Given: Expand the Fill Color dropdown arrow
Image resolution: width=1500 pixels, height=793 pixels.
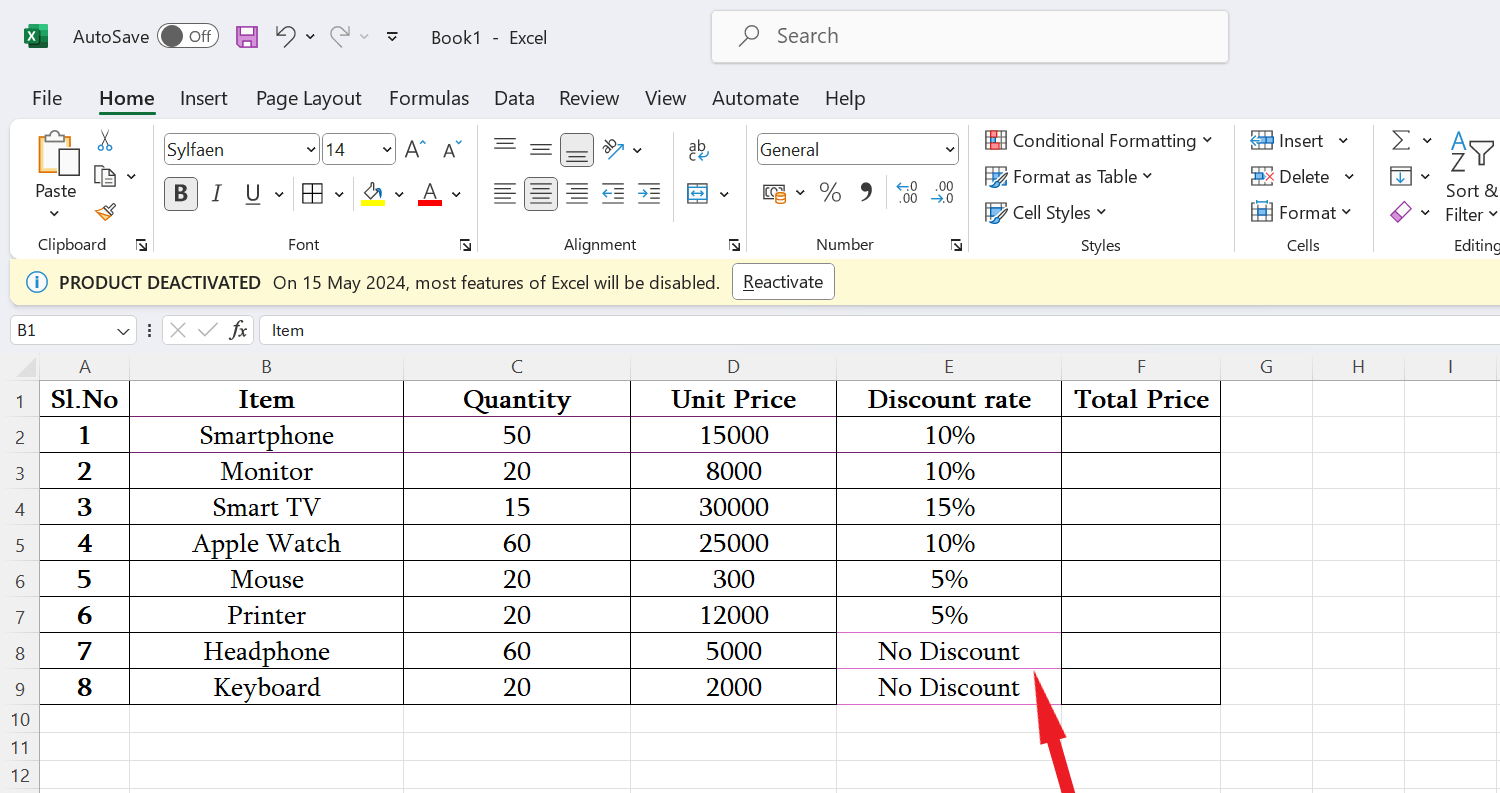Looking at the screenshot, I should coord(399,193).
